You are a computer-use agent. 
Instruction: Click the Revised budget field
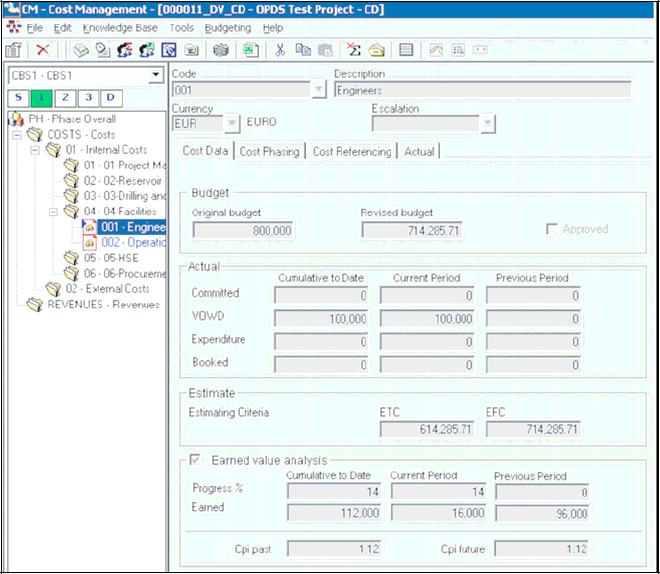(x=412, y=230)
